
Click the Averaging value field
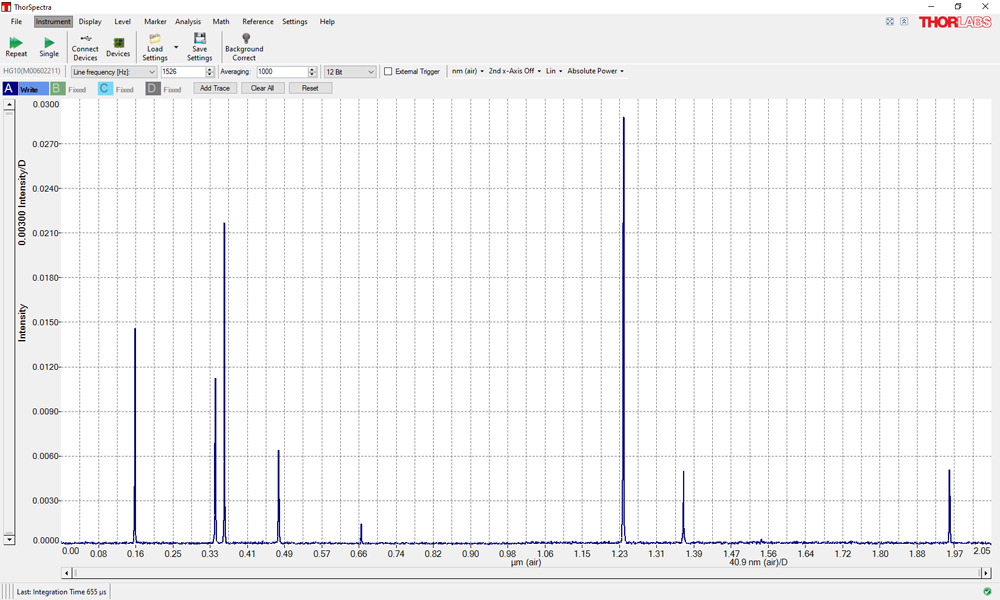click(x=280, y=72)
